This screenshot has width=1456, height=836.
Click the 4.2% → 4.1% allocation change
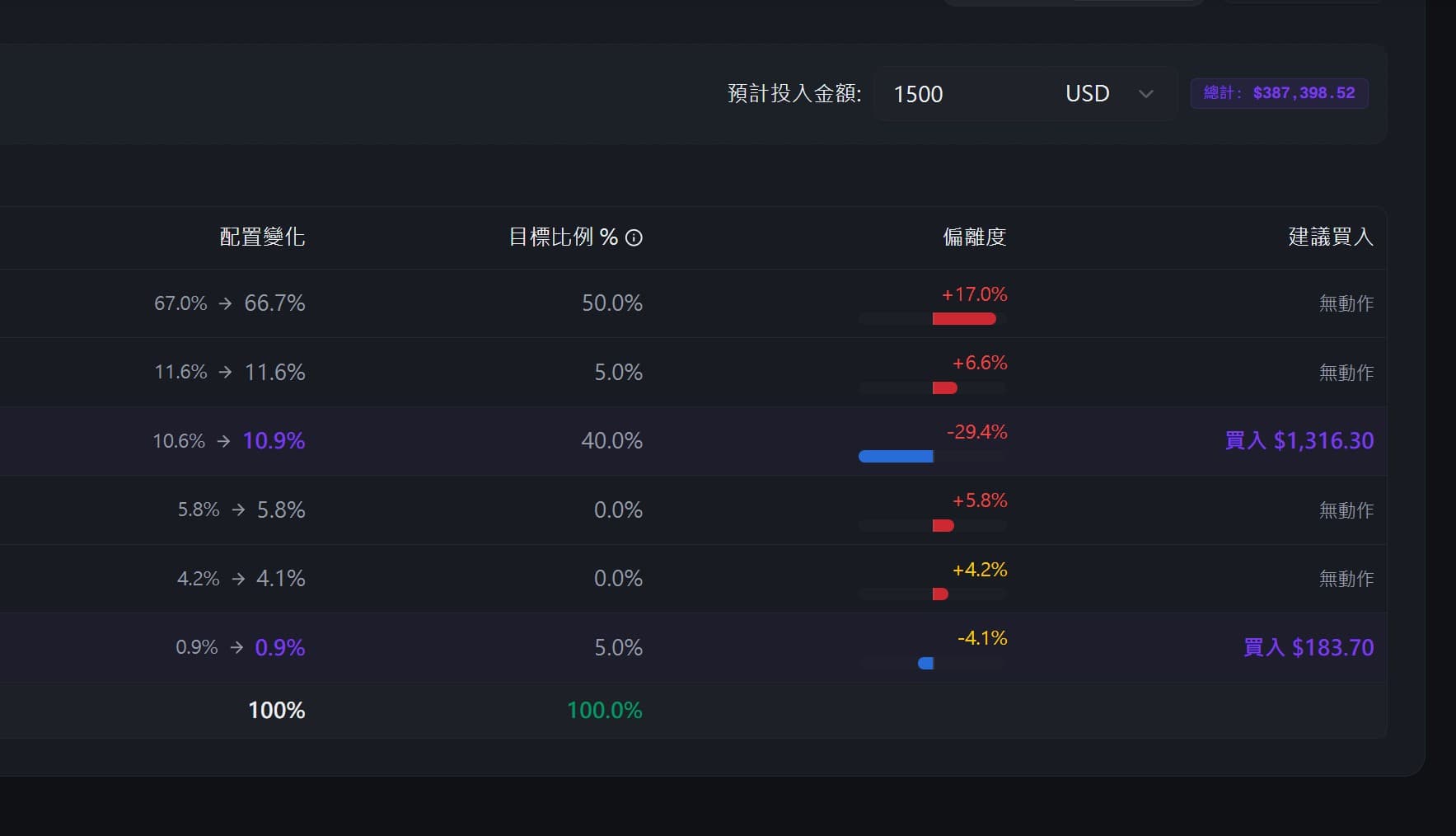pos(241,578)
